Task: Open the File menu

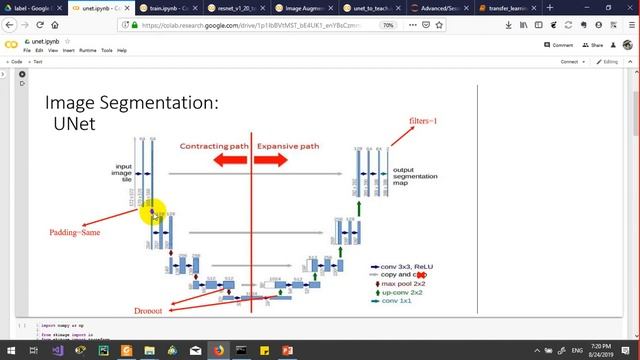Action: [x=27, y=50]
